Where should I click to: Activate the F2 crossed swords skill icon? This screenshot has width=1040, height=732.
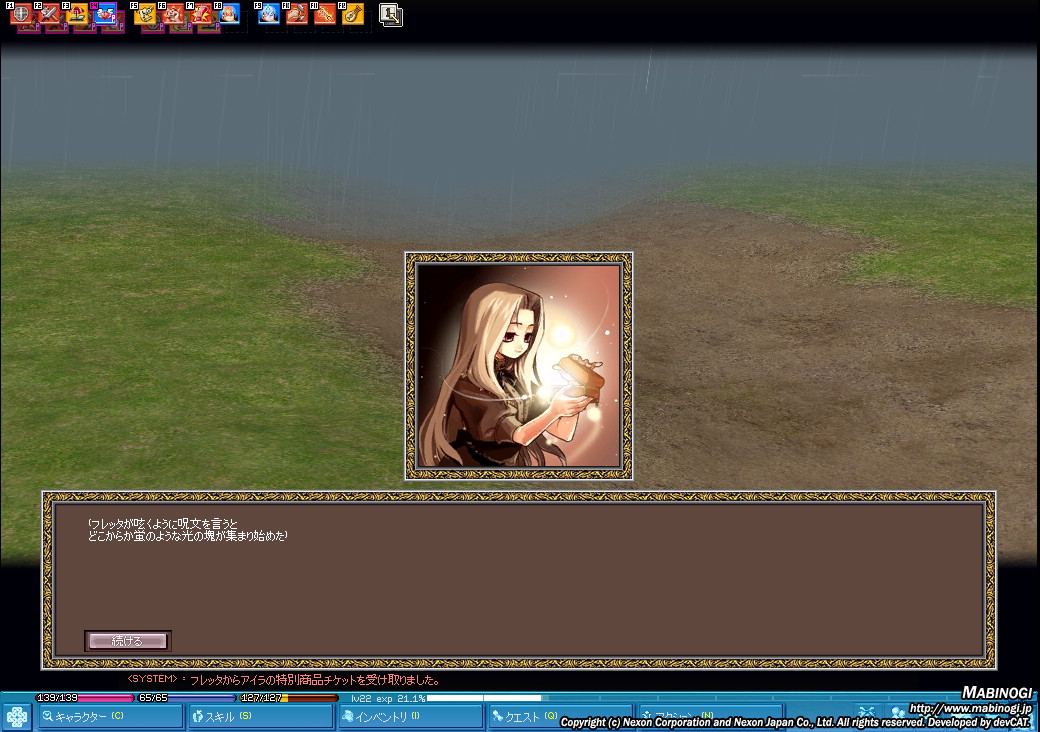[50, 13]
